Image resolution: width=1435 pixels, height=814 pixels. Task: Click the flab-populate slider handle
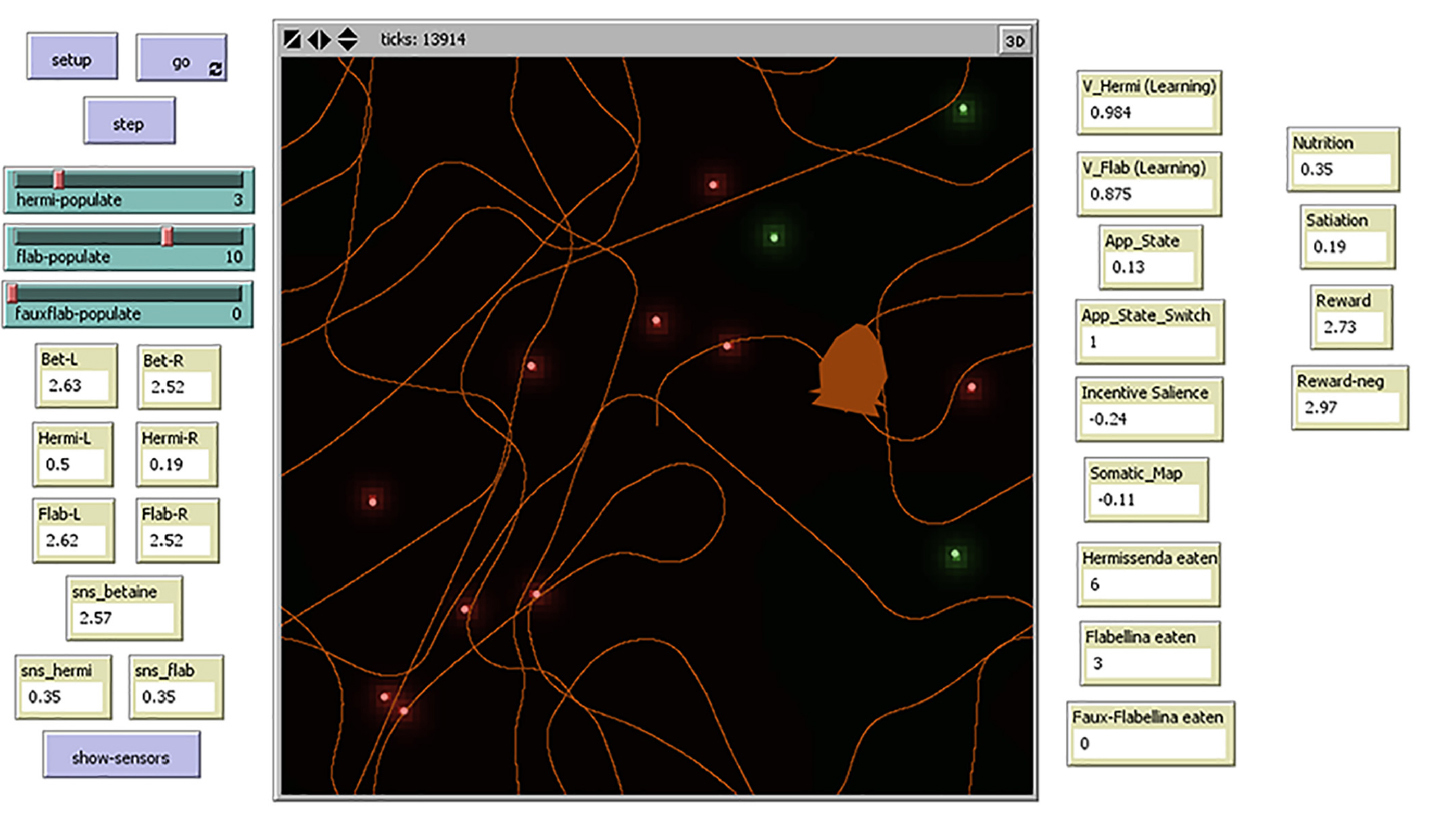click(168, 236)
